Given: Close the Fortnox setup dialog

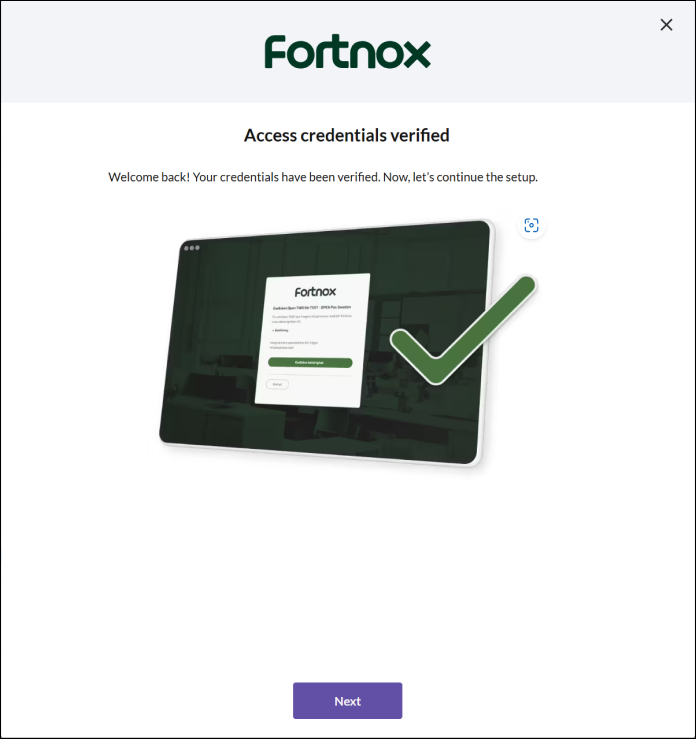Looking at the screenshot, I should click(666, 25).
